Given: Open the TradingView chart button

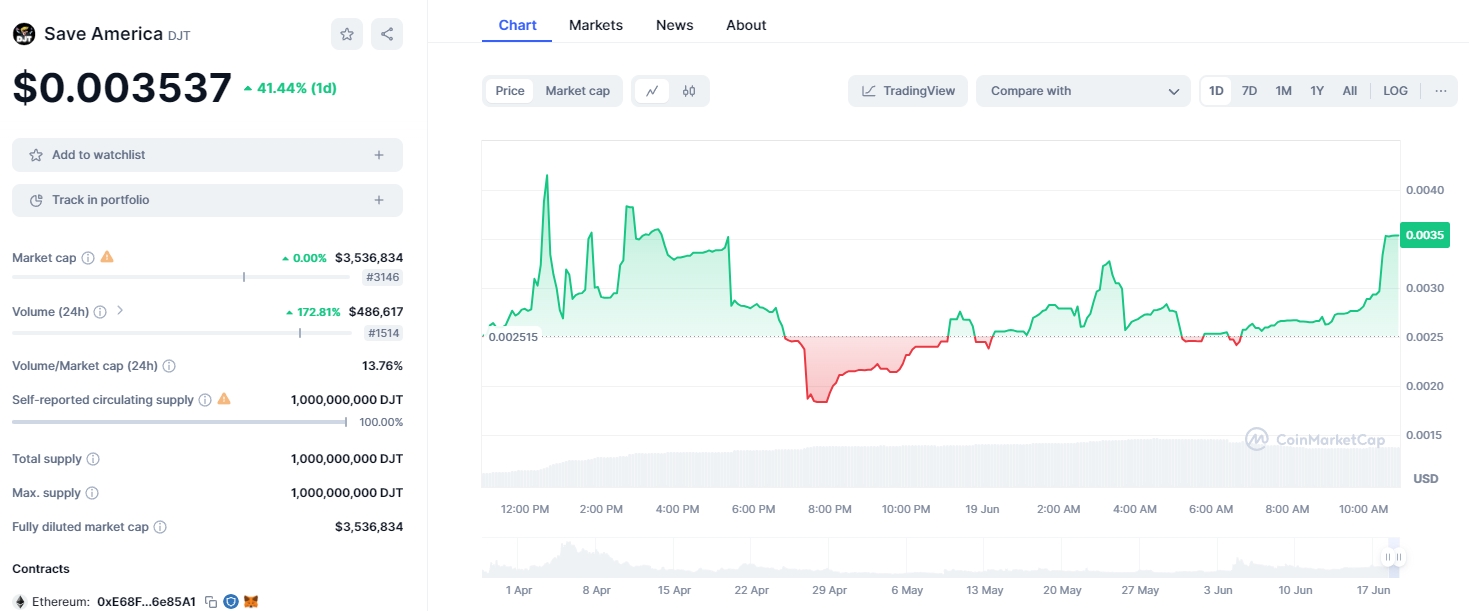Looking at the screenshot, I should (908, 91).
